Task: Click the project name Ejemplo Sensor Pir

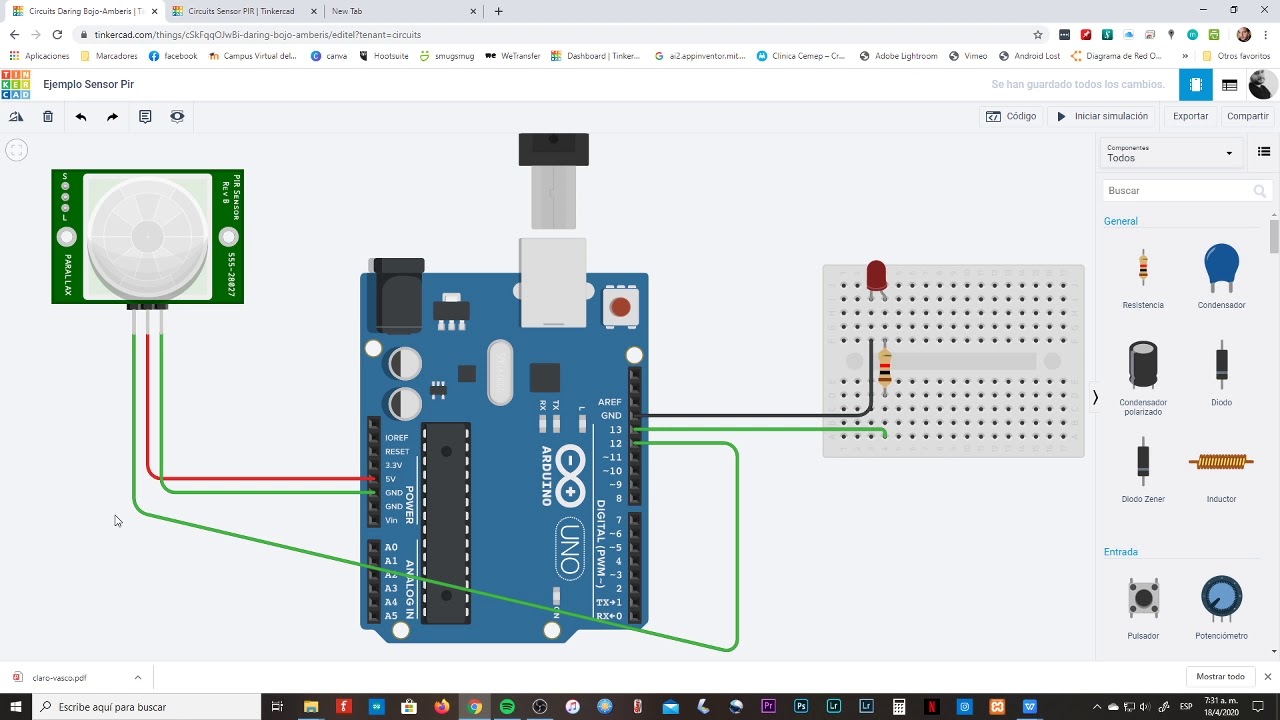Action: (x=88, y=85)
